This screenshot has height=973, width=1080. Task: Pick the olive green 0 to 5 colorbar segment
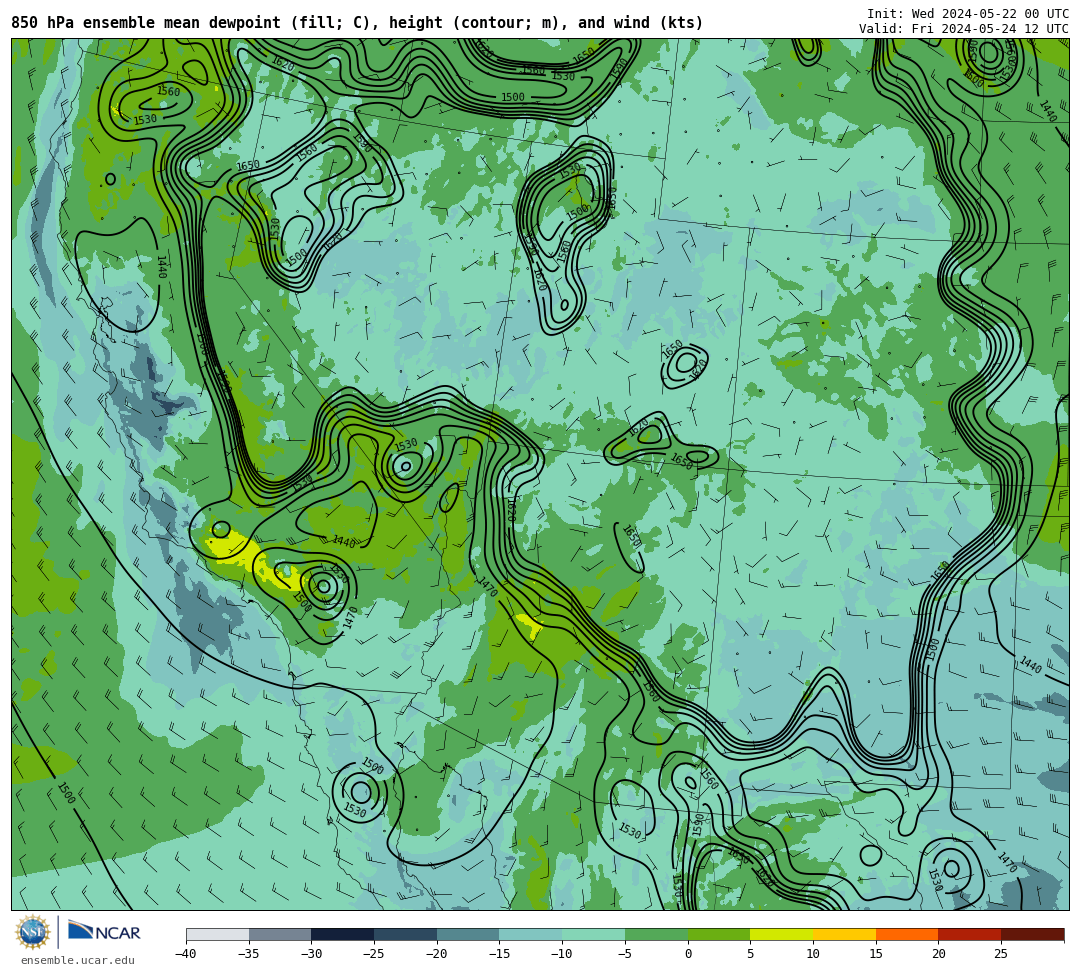click(x=719, y=934)
